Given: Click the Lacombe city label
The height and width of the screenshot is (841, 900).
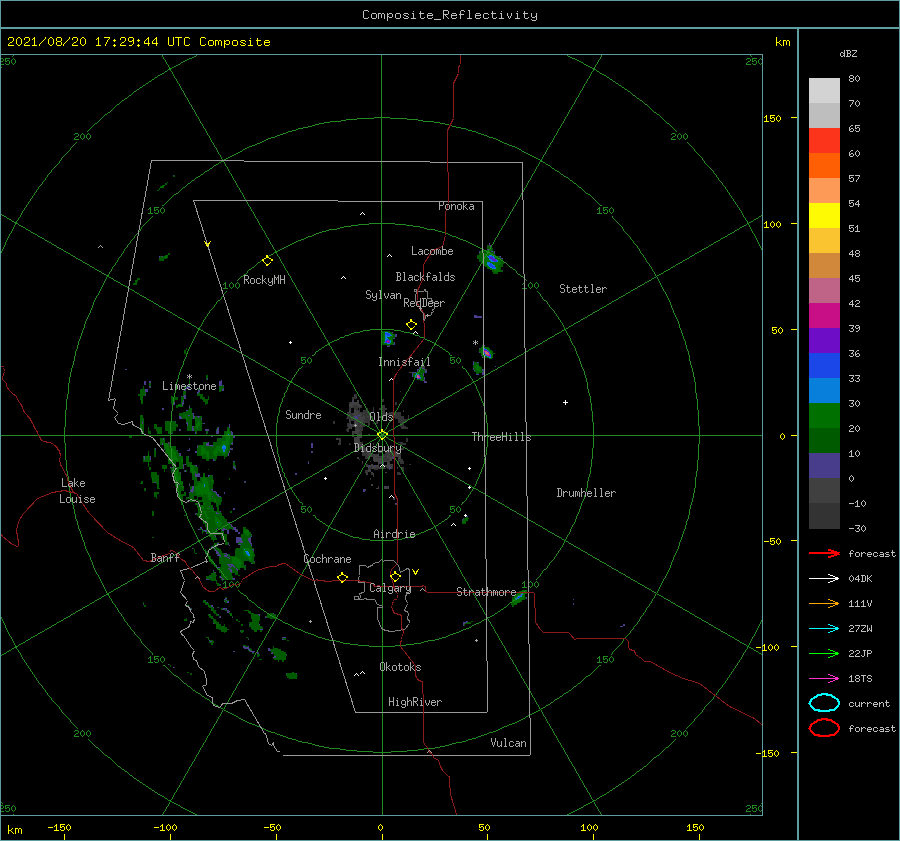Looking at the screenshot, I should point(432,251).
